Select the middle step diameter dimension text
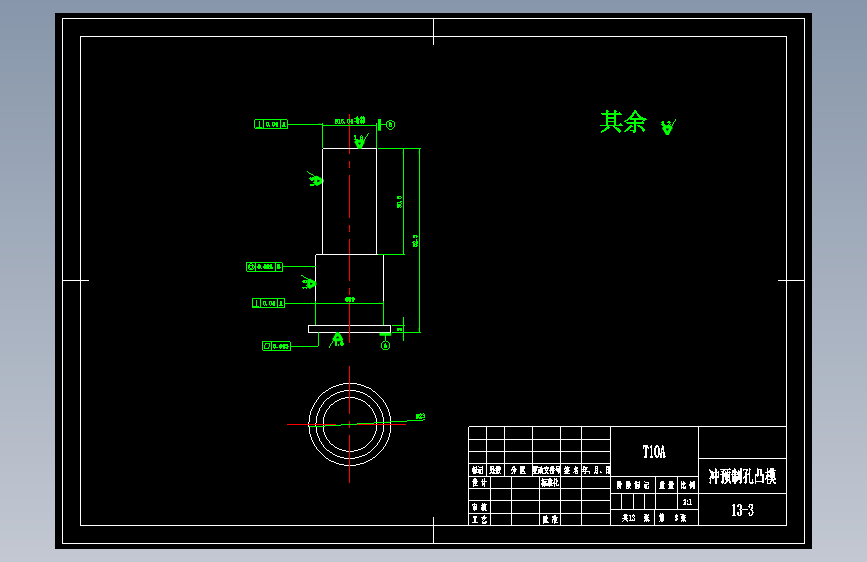This screenshot has height=562, width=867. [x=350, y=299]
